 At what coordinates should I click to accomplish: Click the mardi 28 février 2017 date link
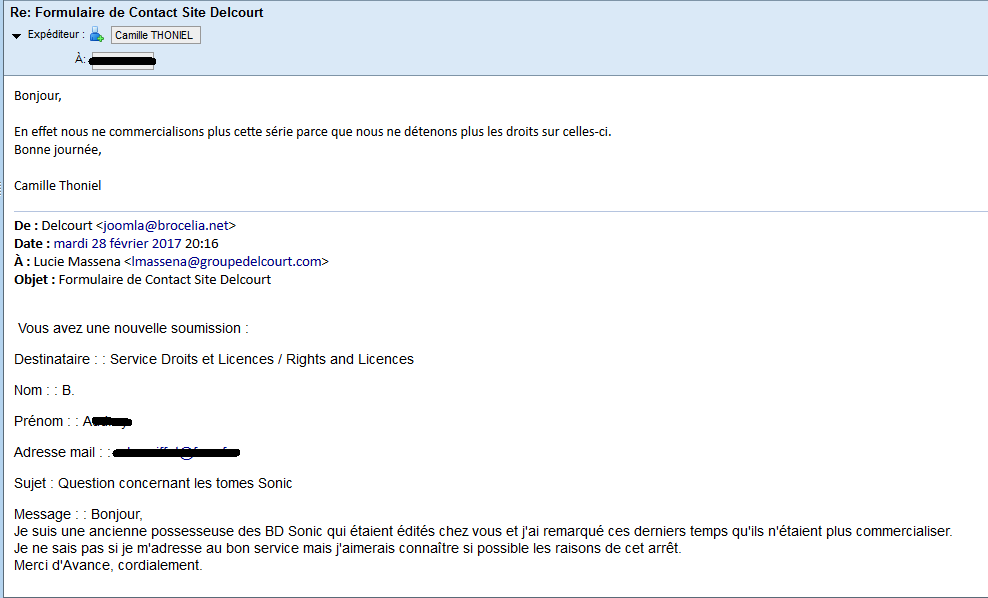(117, 244)
